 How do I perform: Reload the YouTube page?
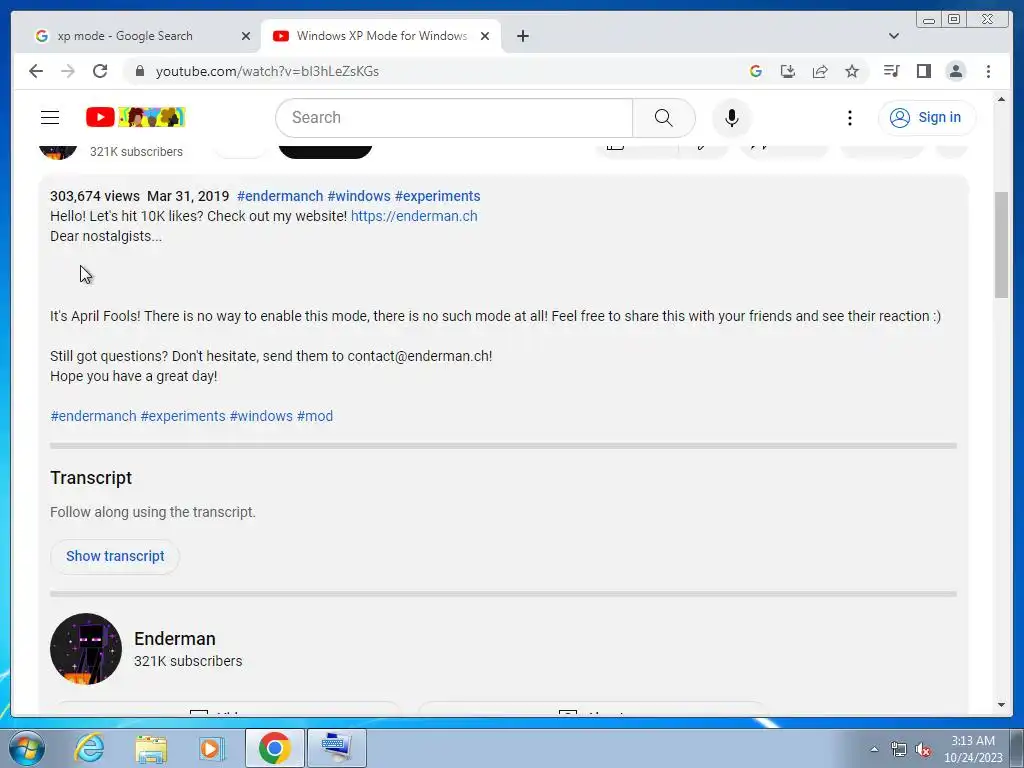click(100, 71)
